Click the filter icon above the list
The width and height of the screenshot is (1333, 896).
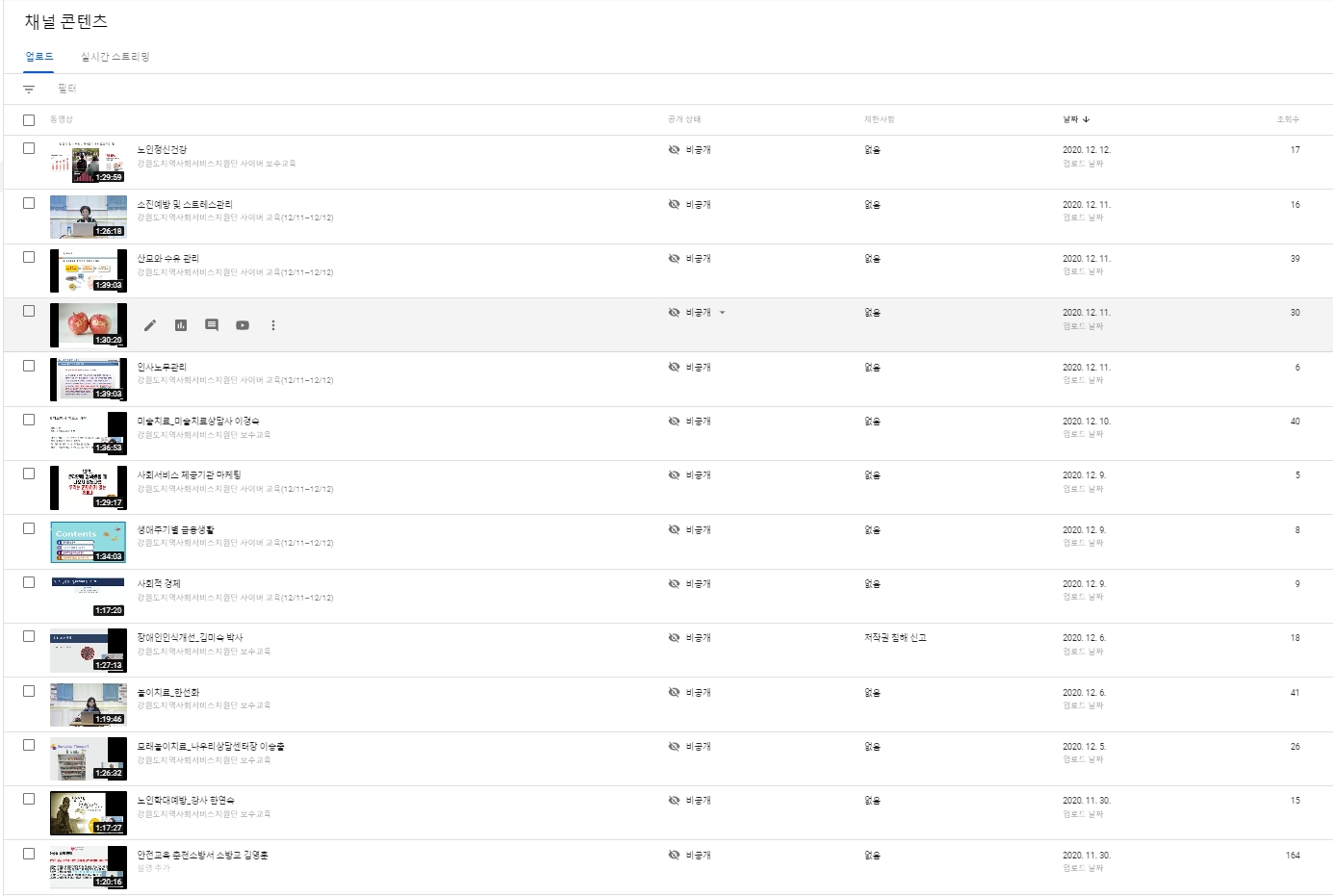29,90
